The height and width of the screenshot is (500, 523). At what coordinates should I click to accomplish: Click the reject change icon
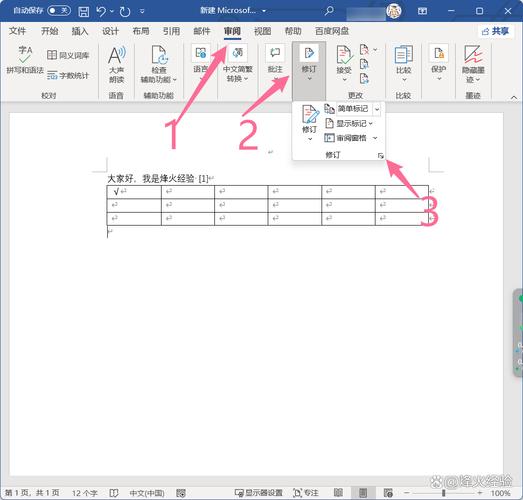(x=364, y=50)
